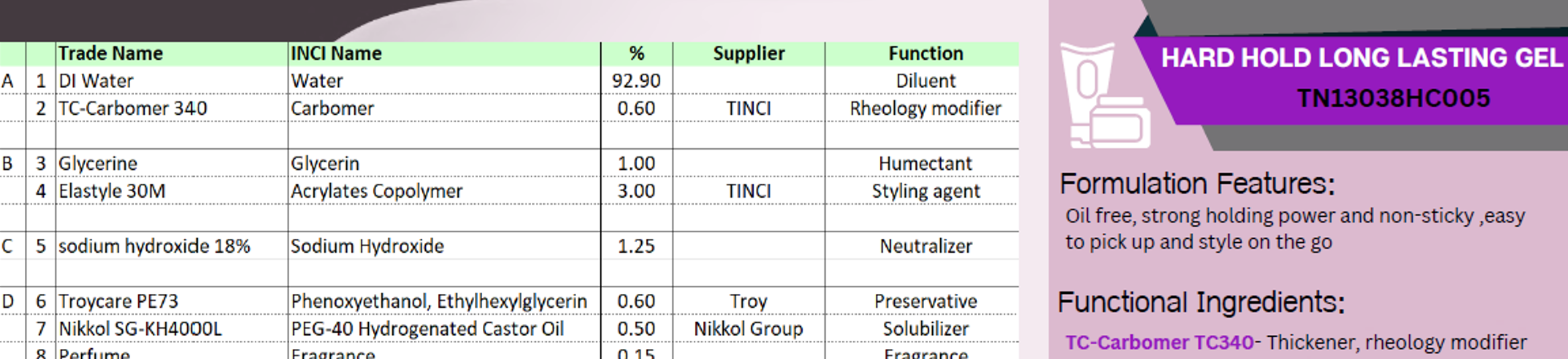This screenshot has height=359, width=1568.
Task: Select the Acrylates Copolymer INCI cell
Action: pyautogui.click(x=444, y=191)
